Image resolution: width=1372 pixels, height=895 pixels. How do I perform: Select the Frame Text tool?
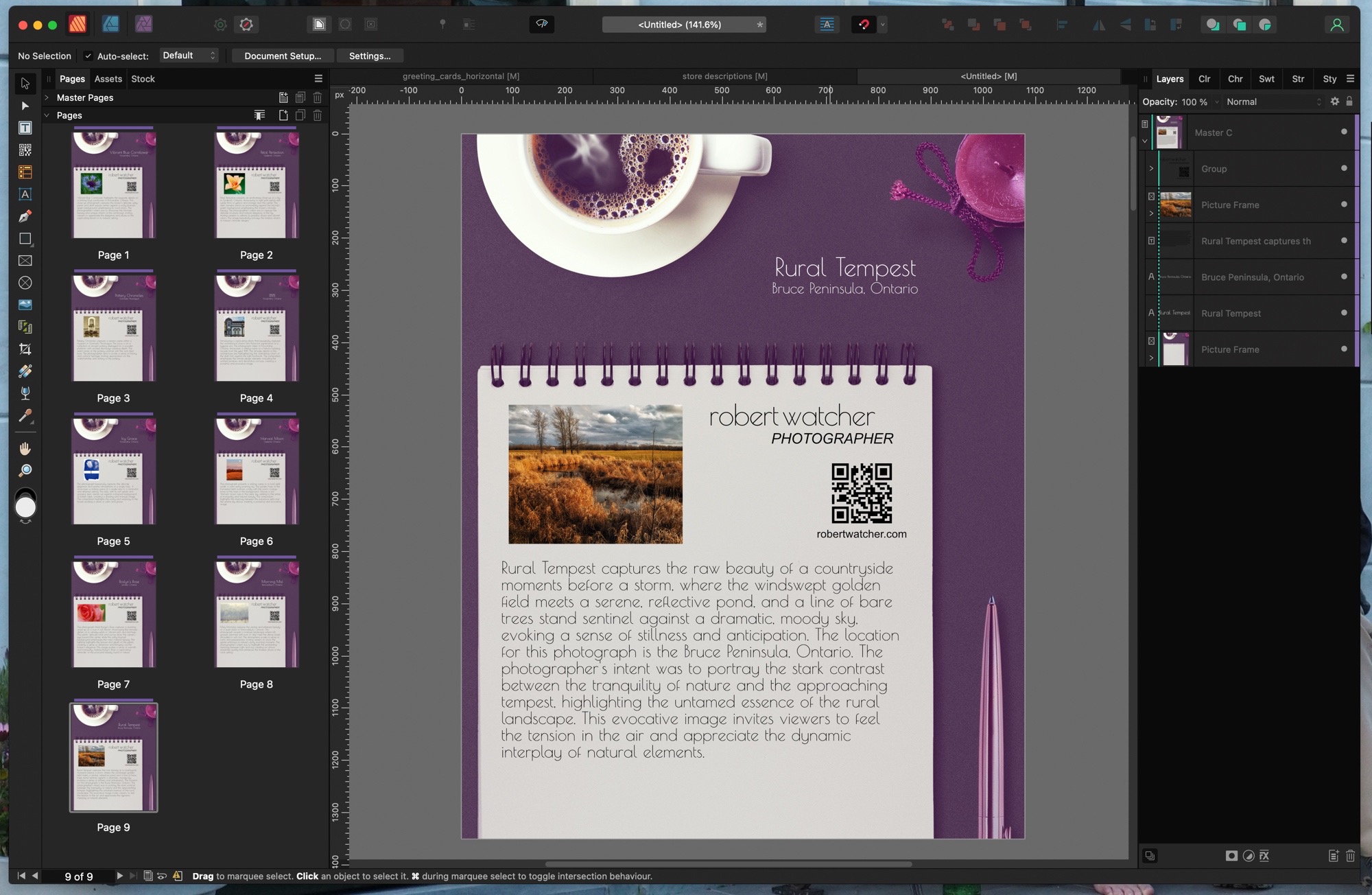(25, 128)
